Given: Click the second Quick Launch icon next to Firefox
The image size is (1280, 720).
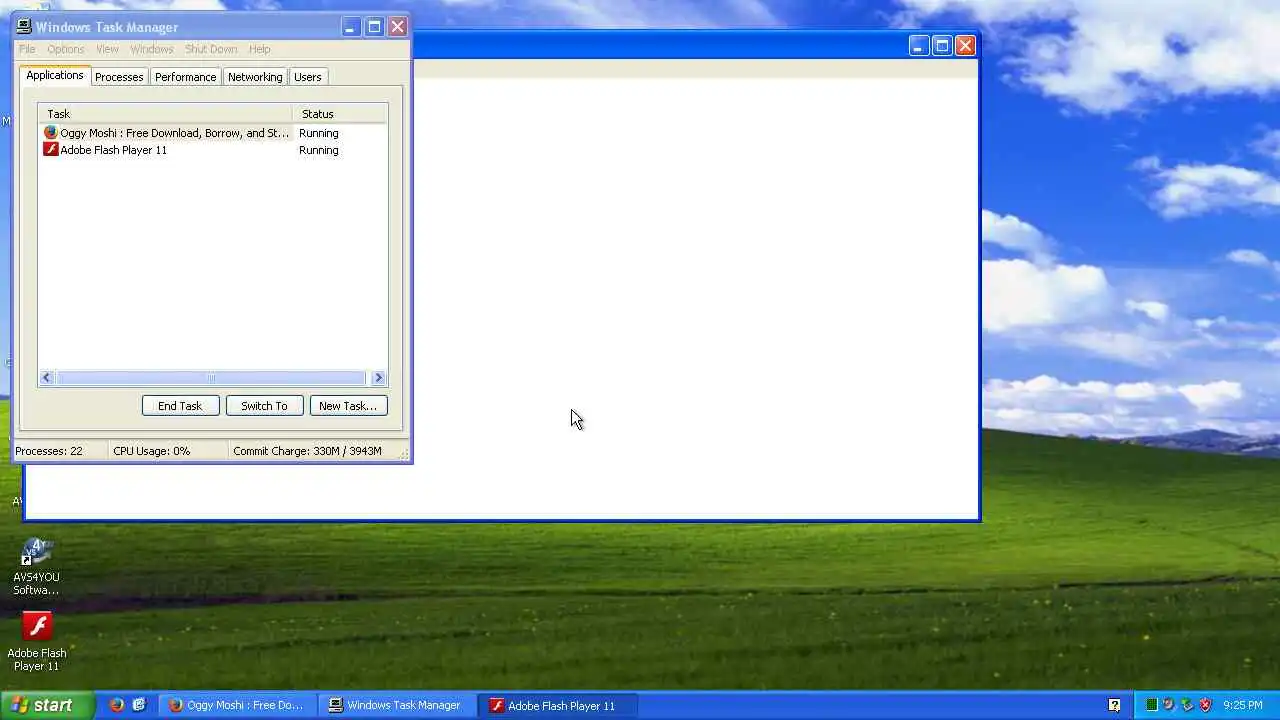Looking at the screenshot, I should (139, 705).
